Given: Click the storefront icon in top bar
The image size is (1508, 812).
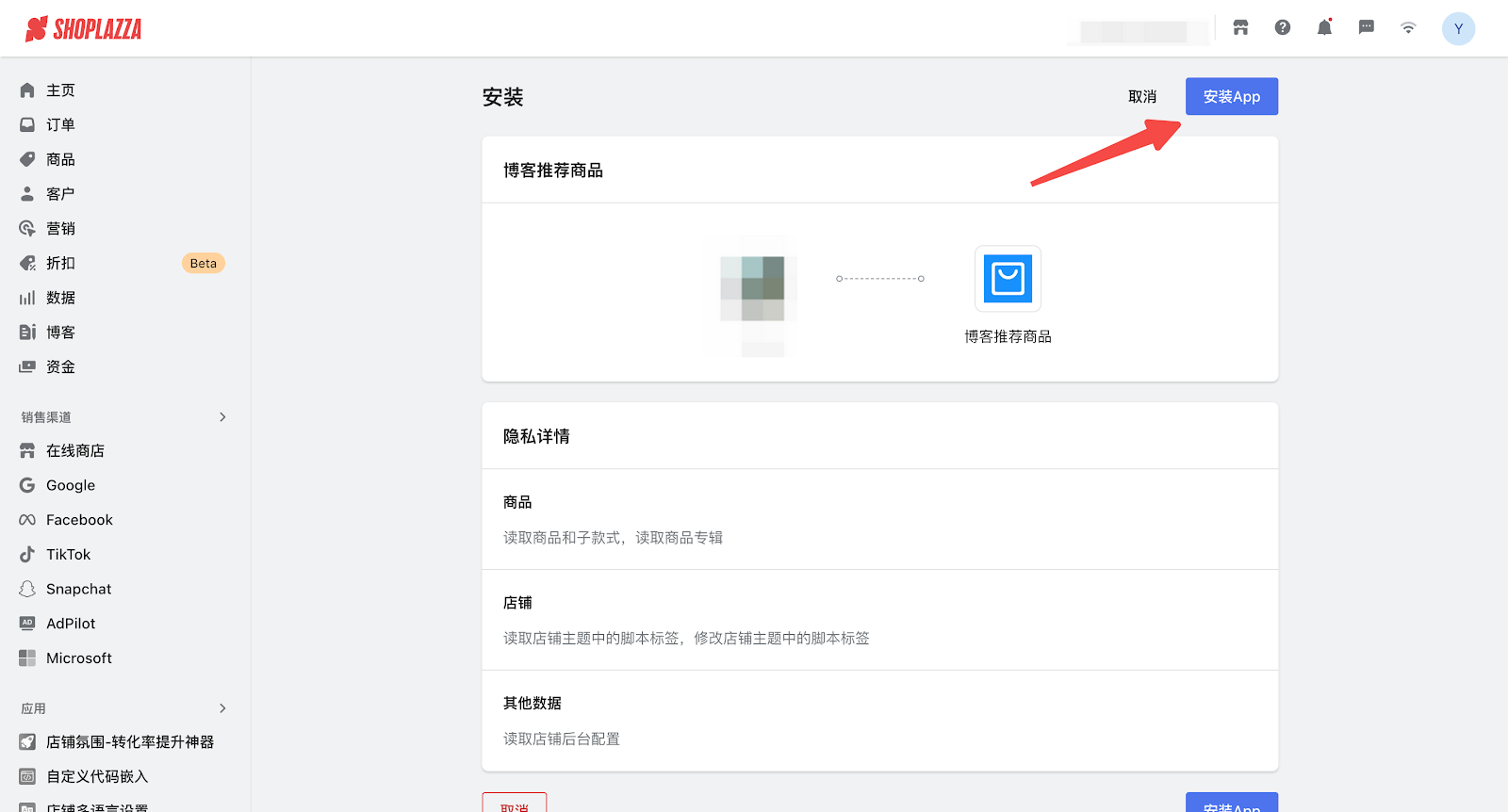Looking at the screenshot, I should tap(1240, 28).
